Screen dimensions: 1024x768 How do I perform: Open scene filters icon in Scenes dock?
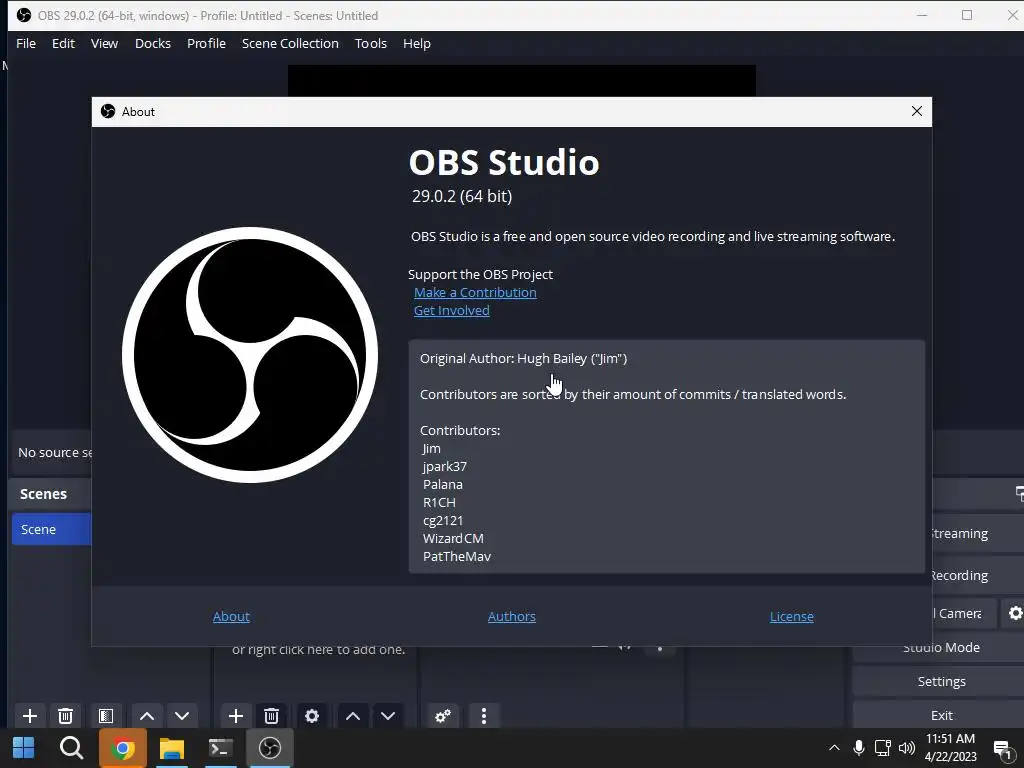click(105, 716)
